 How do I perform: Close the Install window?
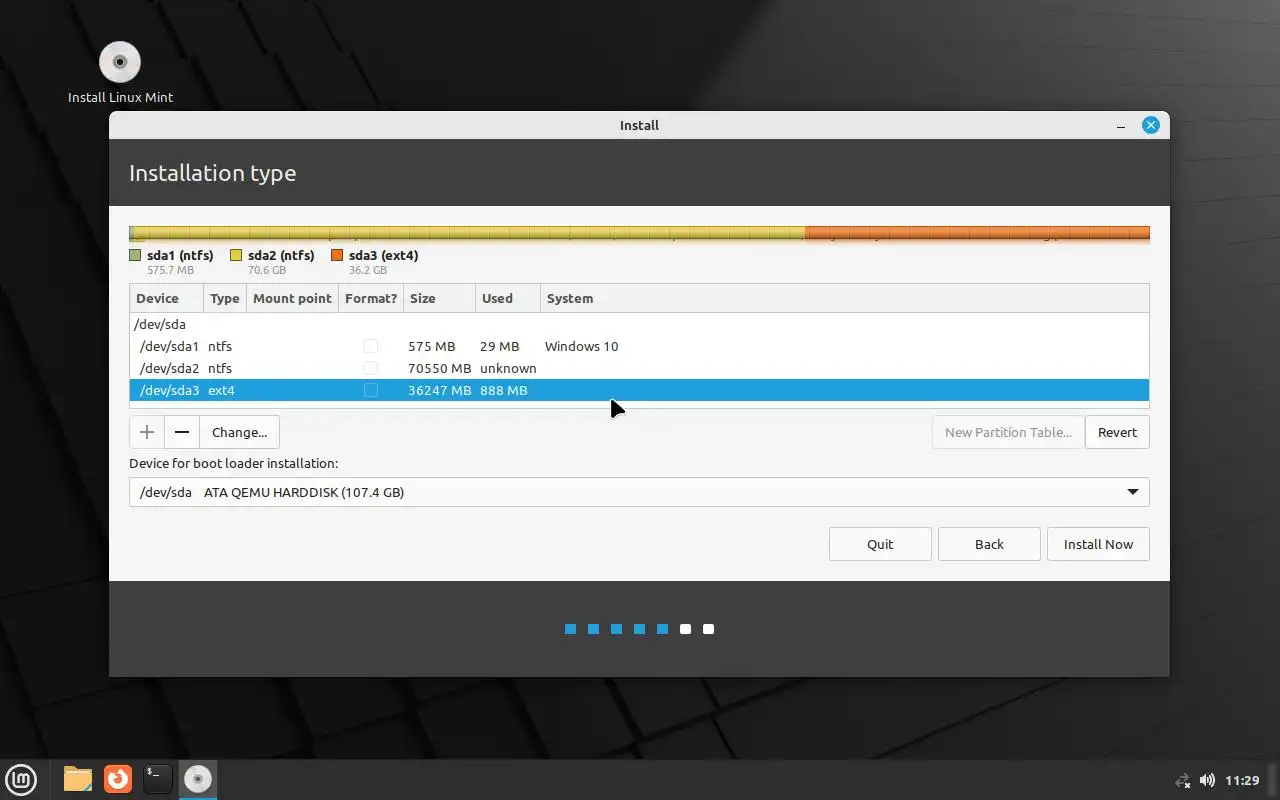click(1151, 125)
